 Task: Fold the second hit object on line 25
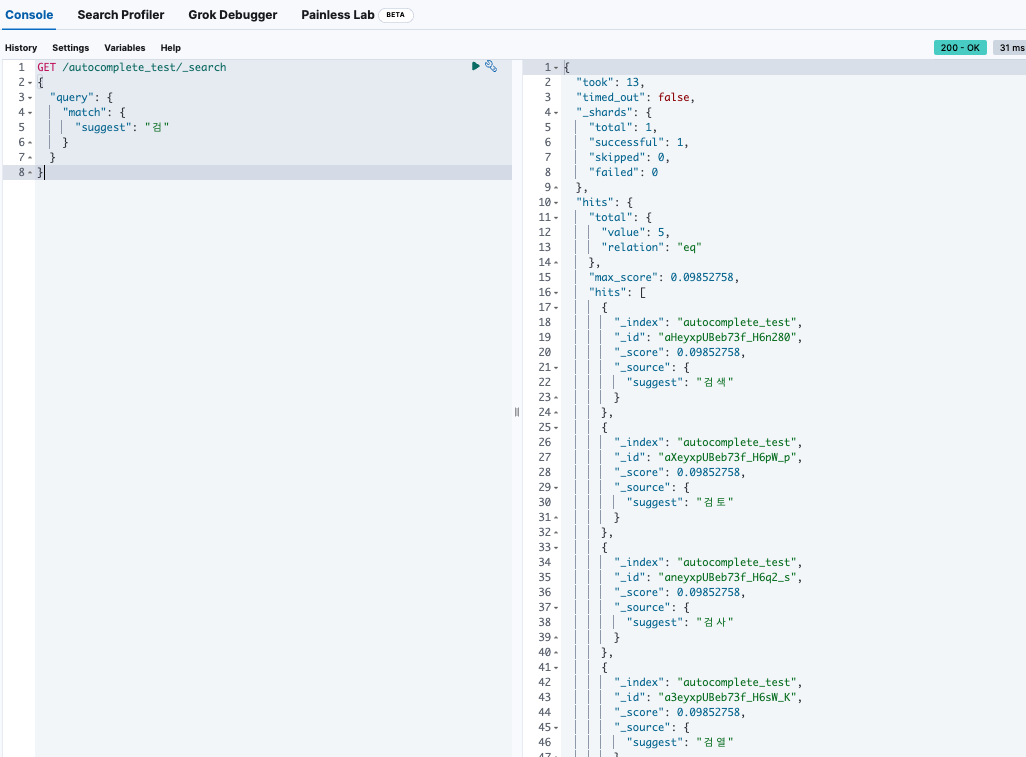click(x=556, y=427)
